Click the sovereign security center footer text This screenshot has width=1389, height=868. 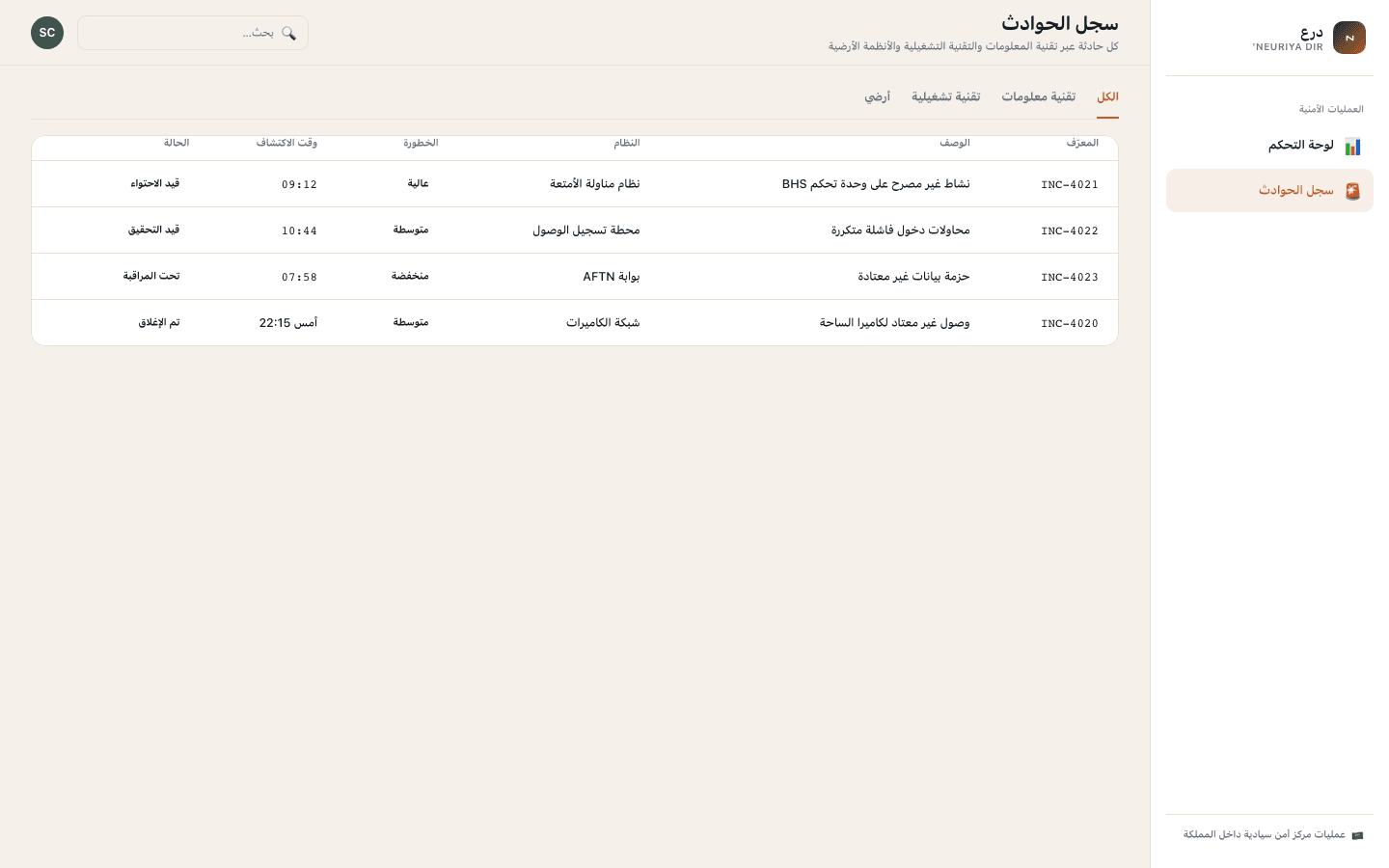1265,835
